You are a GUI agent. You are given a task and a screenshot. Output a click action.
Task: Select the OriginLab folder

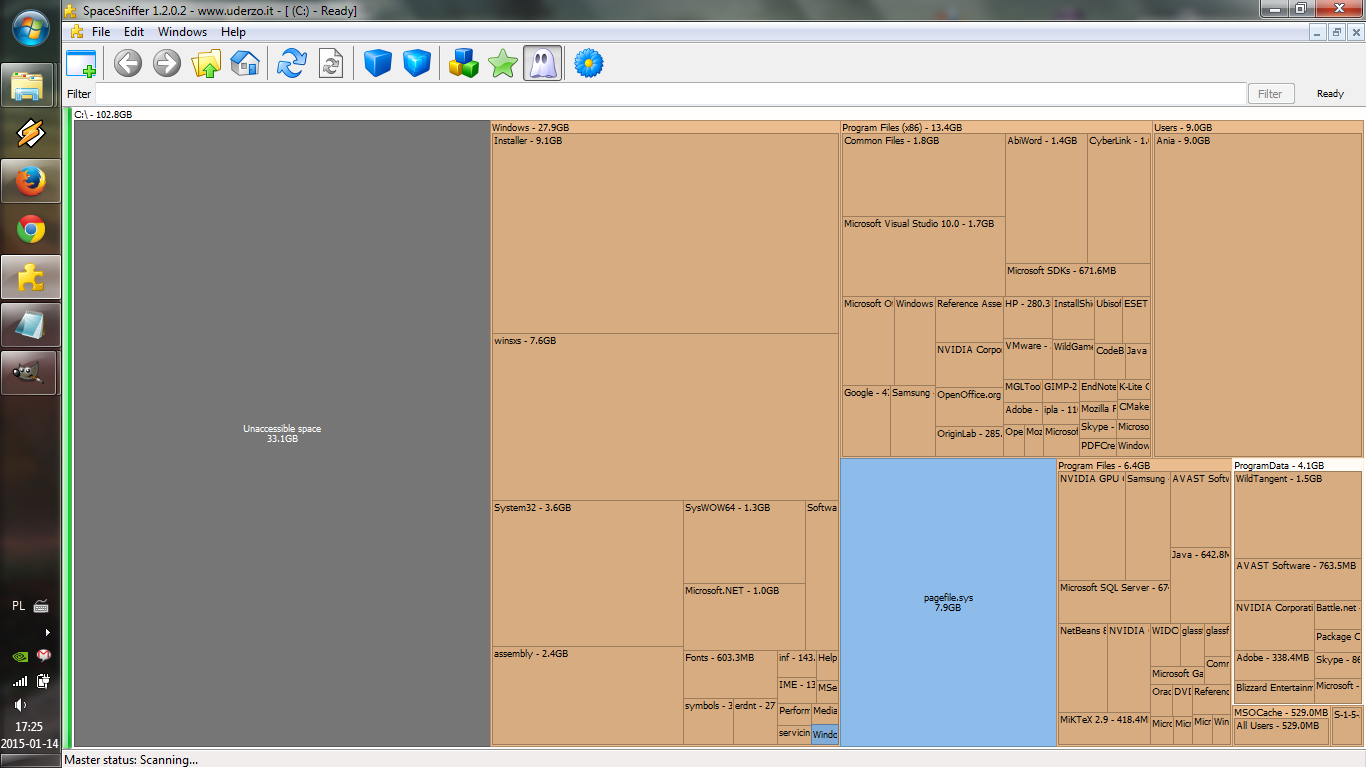[x=969, y=442]
